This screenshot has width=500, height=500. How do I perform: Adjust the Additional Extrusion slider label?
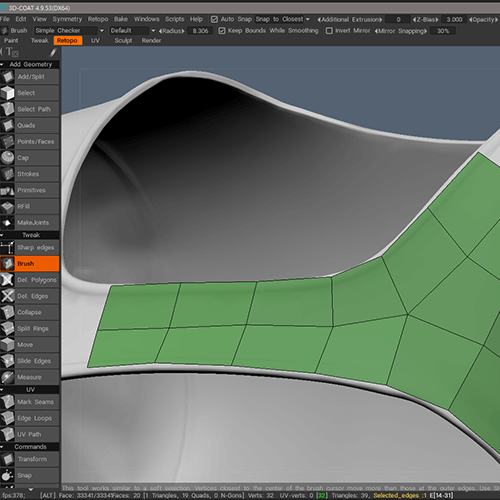(350, 19)
